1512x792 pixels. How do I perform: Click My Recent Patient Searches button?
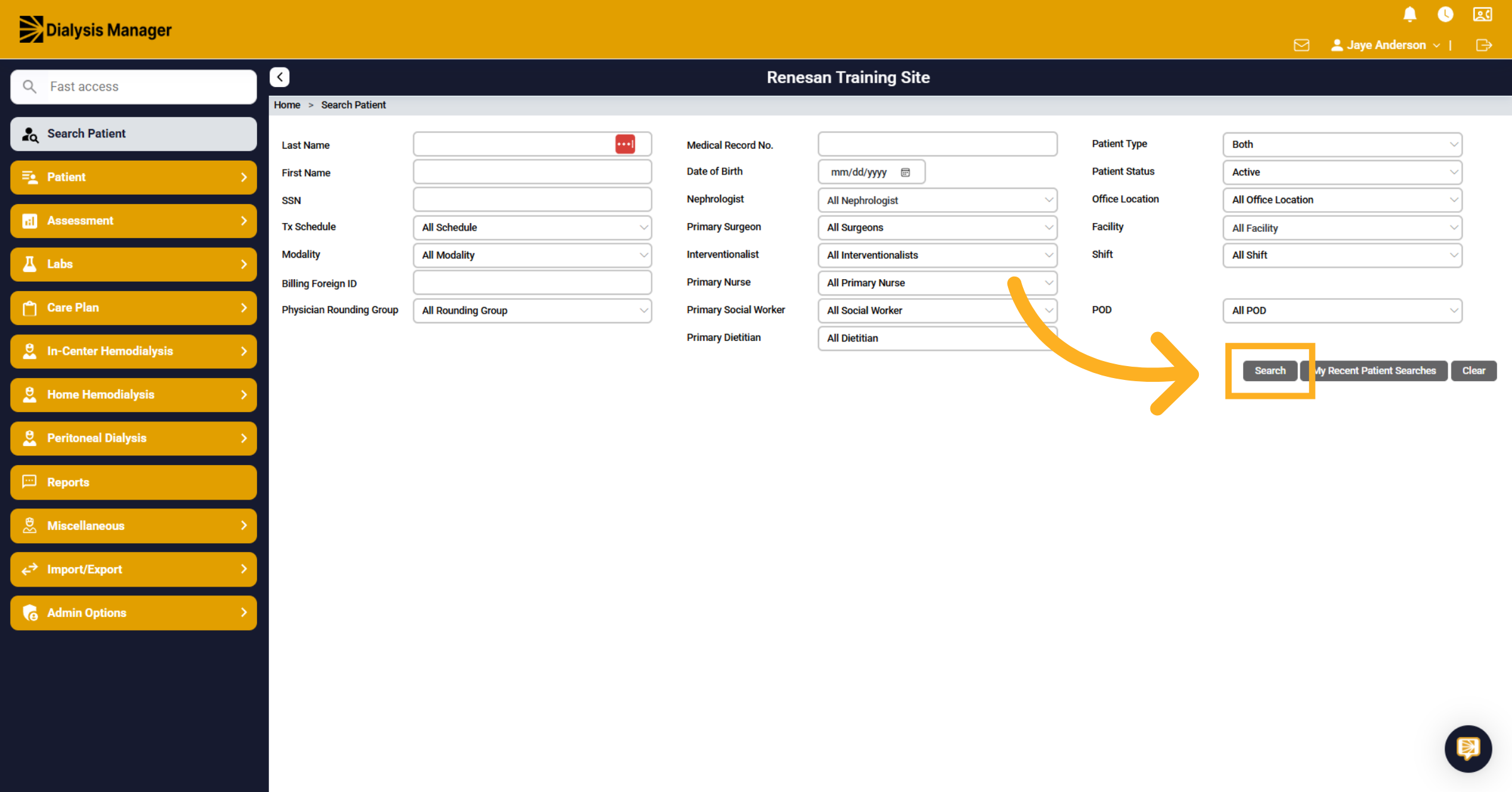pos(1375,370)
